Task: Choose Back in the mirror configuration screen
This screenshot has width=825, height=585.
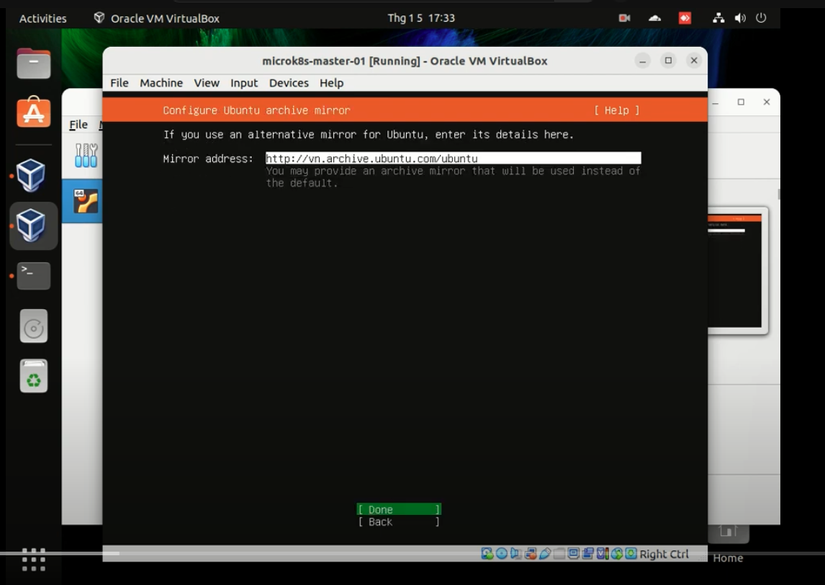Action: 397,521
